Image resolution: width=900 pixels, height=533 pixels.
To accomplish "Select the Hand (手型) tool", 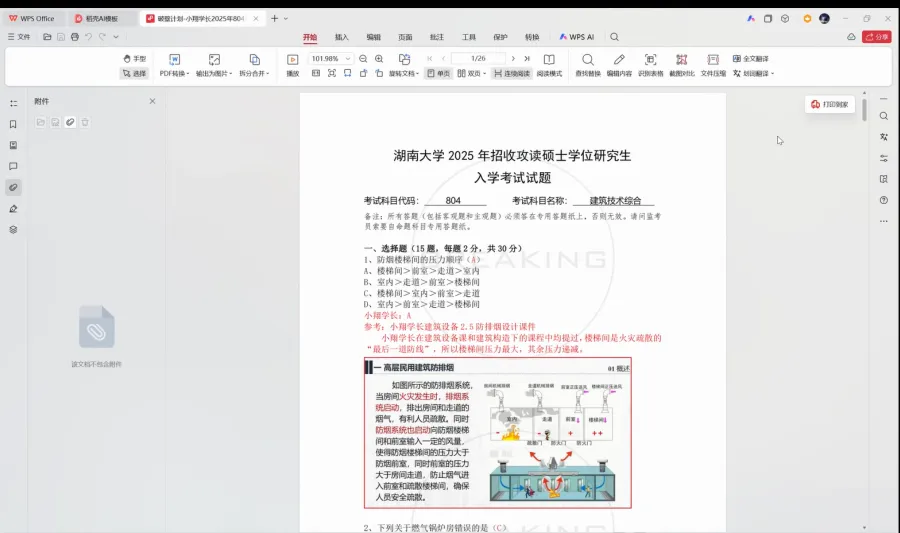I will click(134, 59).
